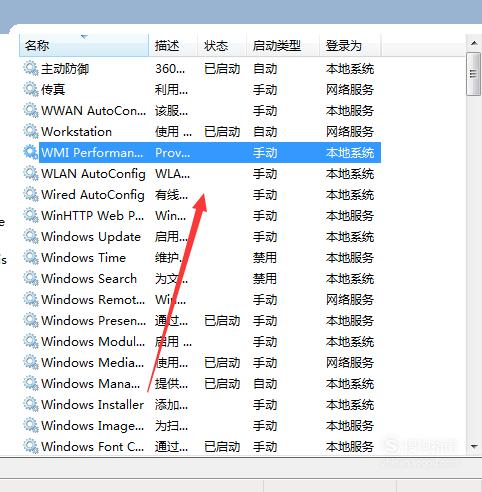Click gear icon of Workstation service

31,132
